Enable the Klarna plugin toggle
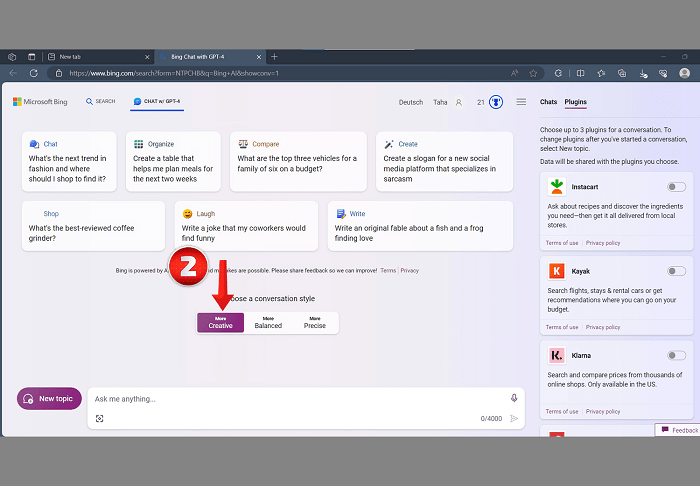 (676, 355)
